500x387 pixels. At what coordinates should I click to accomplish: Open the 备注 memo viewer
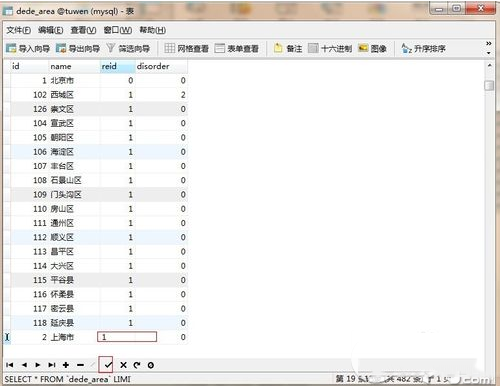288,49
